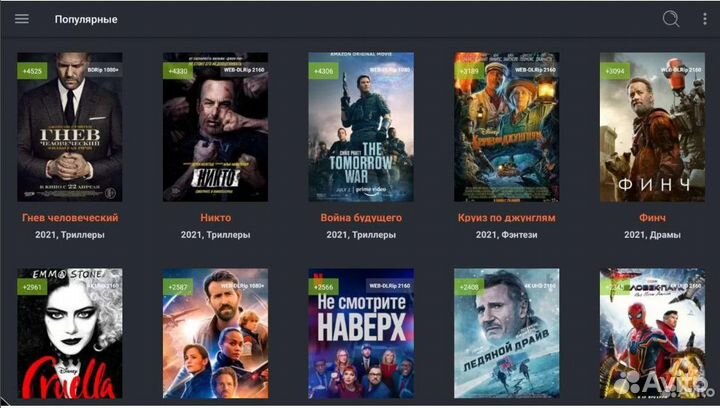
Task: Click the +2566 badge on Не смотрите наверх
Action: (x=323, y=287)
